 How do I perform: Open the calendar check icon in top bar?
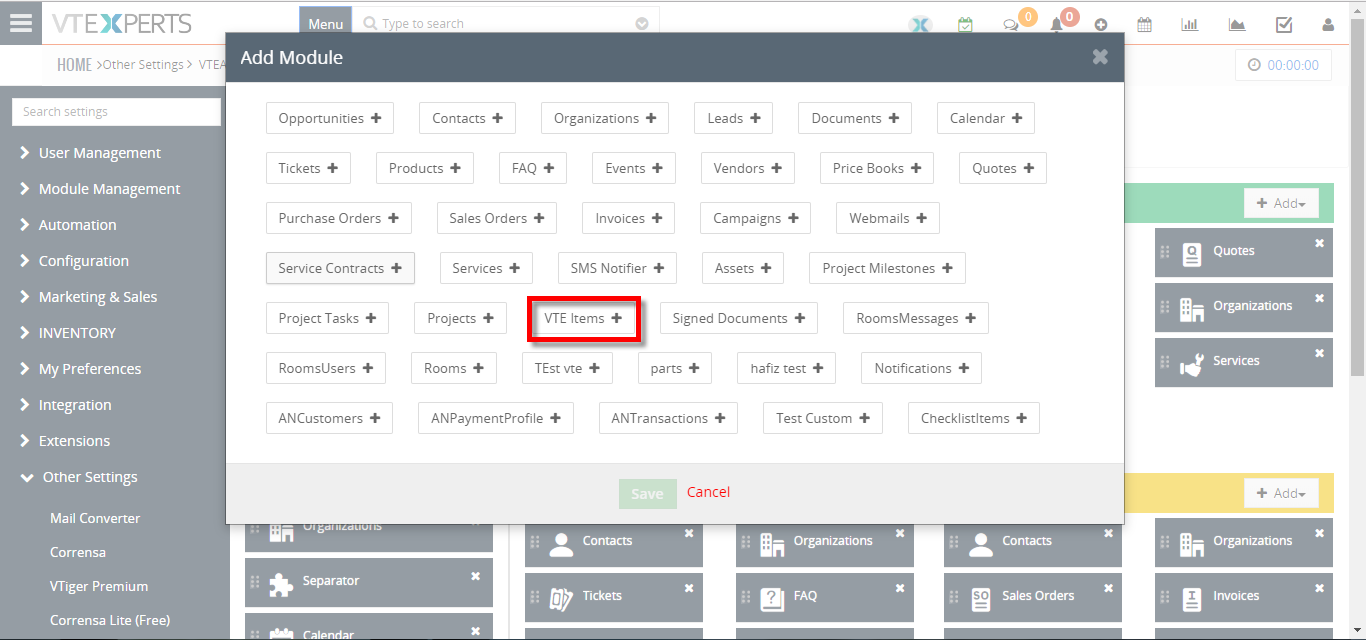point(965,25)
